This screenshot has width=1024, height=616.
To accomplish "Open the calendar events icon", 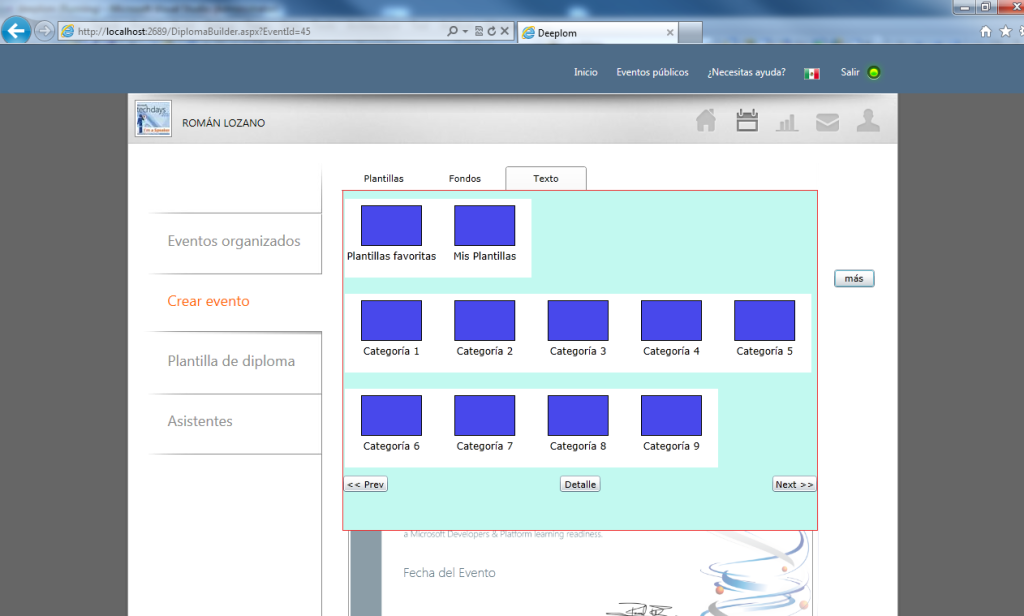I will [x=747, y=121].
